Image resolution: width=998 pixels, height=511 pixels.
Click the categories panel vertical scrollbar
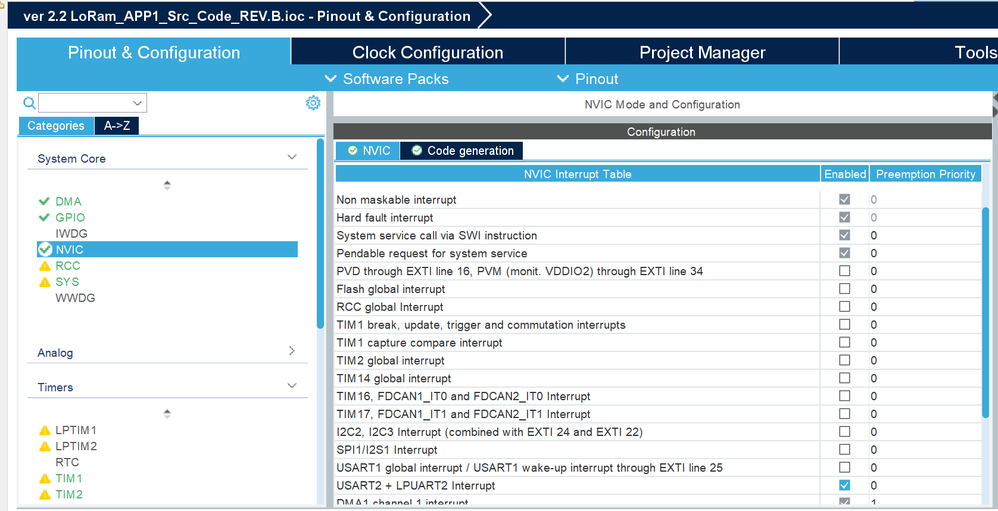coord(320,234)
